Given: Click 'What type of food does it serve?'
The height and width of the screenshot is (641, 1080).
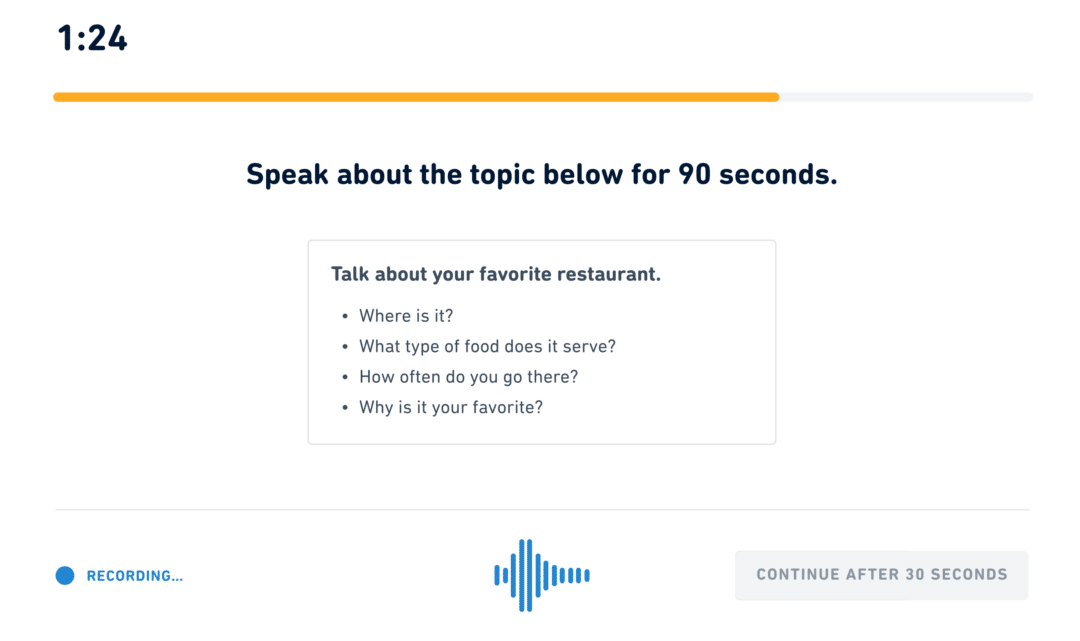Looking at the screenshot, I should point(487,346).
